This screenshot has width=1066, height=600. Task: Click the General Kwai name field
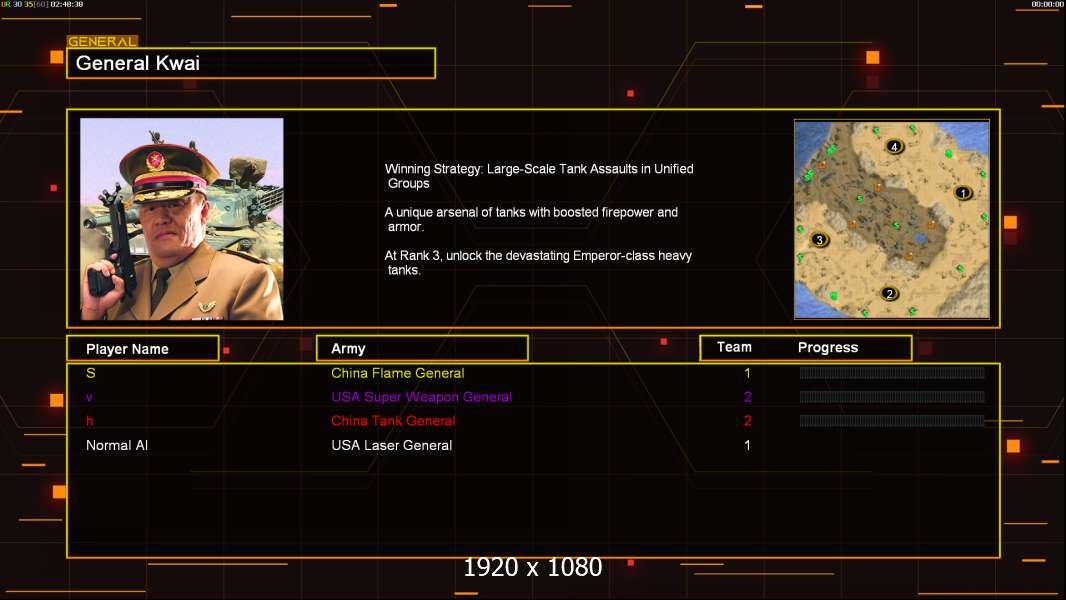(251, 63)
